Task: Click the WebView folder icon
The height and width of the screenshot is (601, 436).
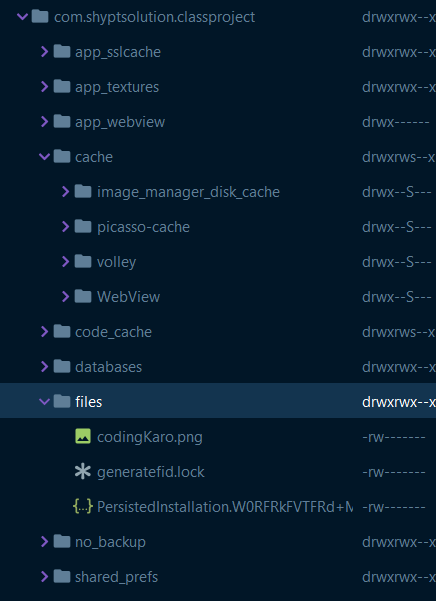Action: click(83, 296)
